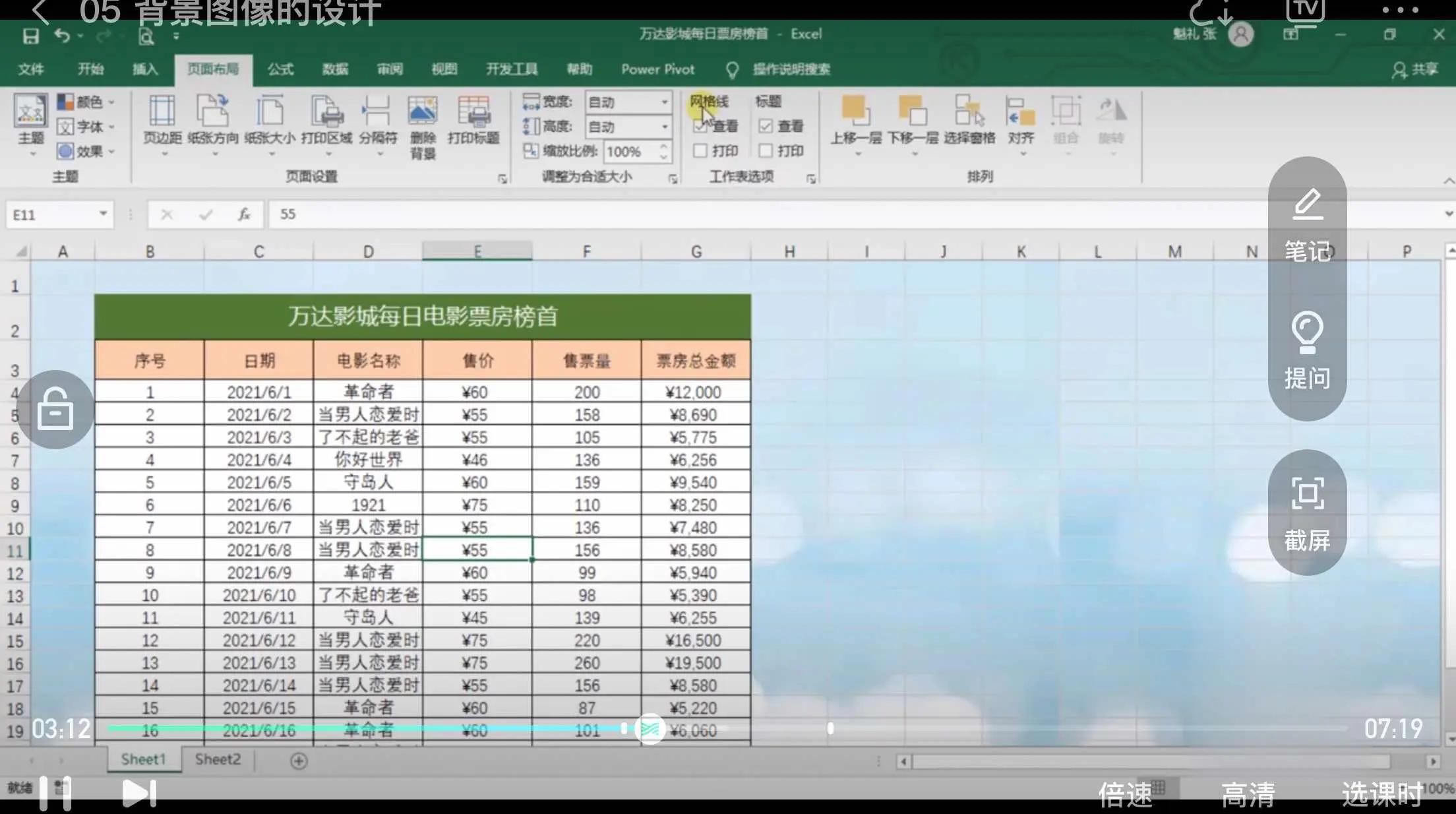The image size is (1456, 814).
Task: Tap the screen lock icon
Action: pos(55,410)
